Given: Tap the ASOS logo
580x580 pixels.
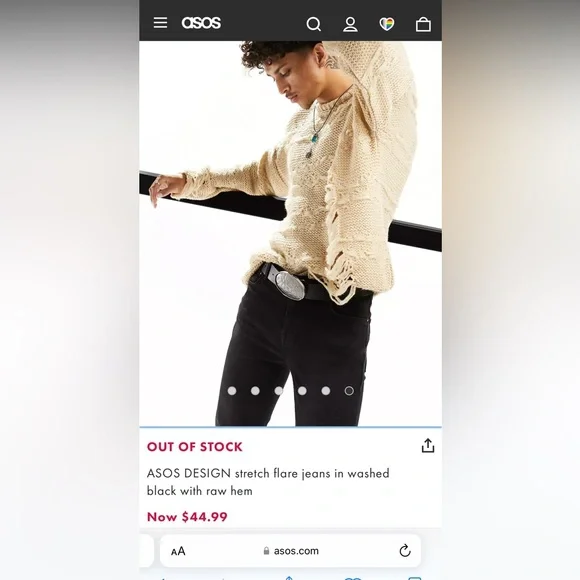Looking at the screenshot, I should click(x=201, y=23).
